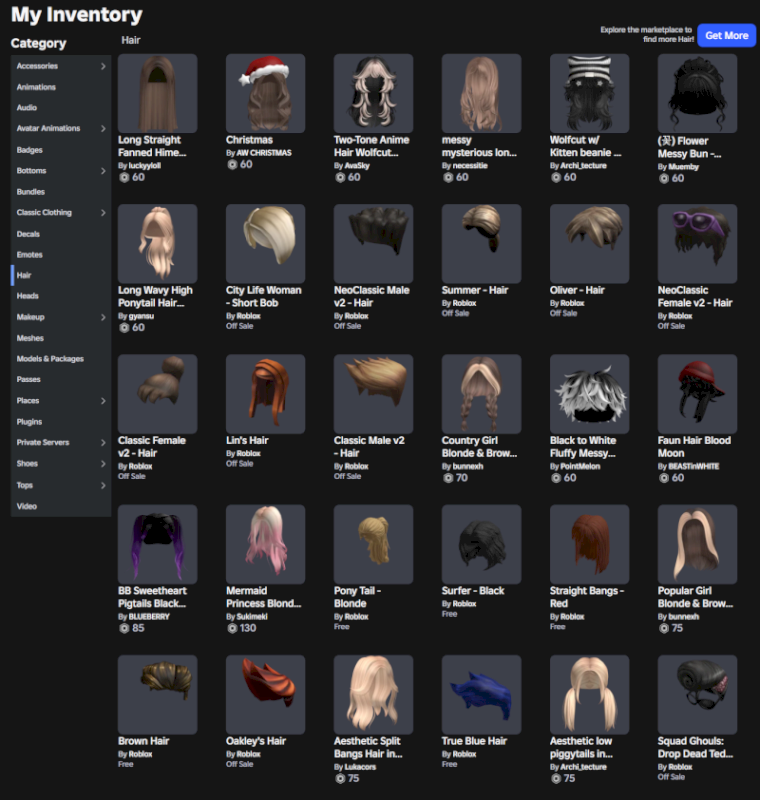Select the Two-Tone Anime Hair Wolfcut thumbnail
This screenshot has width=760, height=800.
(x=373, y=93)
